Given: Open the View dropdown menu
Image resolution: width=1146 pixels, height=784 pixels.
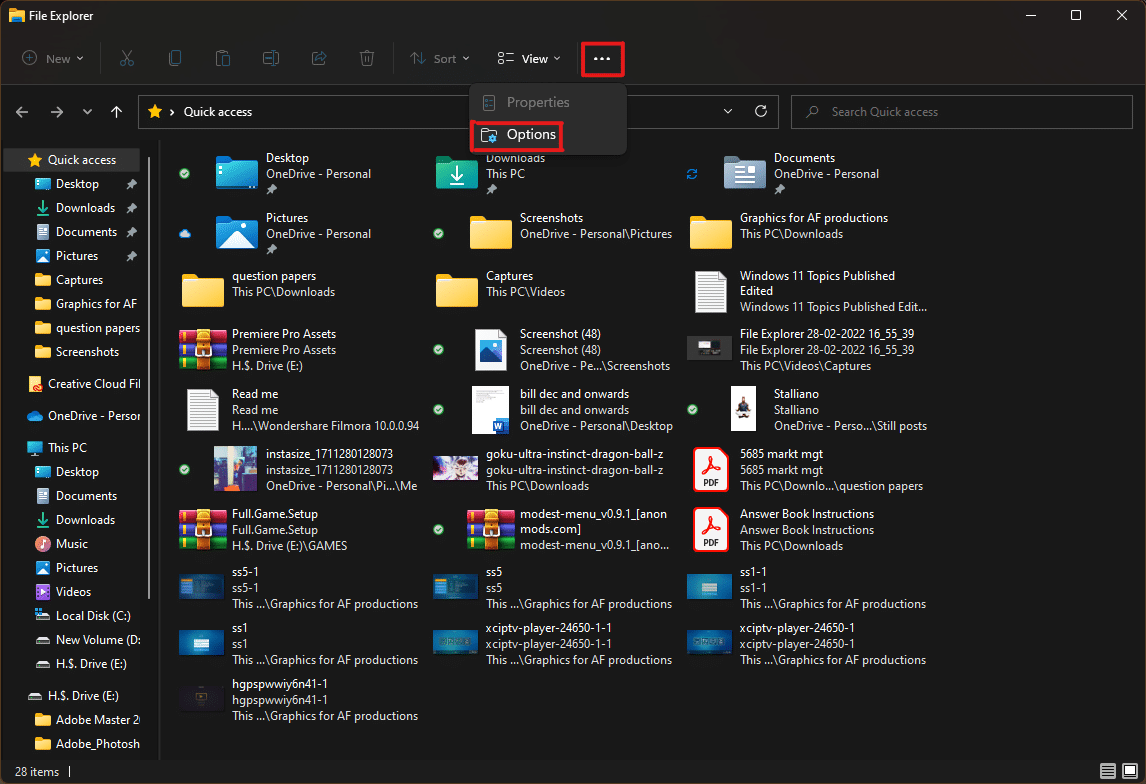Looking at the screenshot, I should 528,58.
